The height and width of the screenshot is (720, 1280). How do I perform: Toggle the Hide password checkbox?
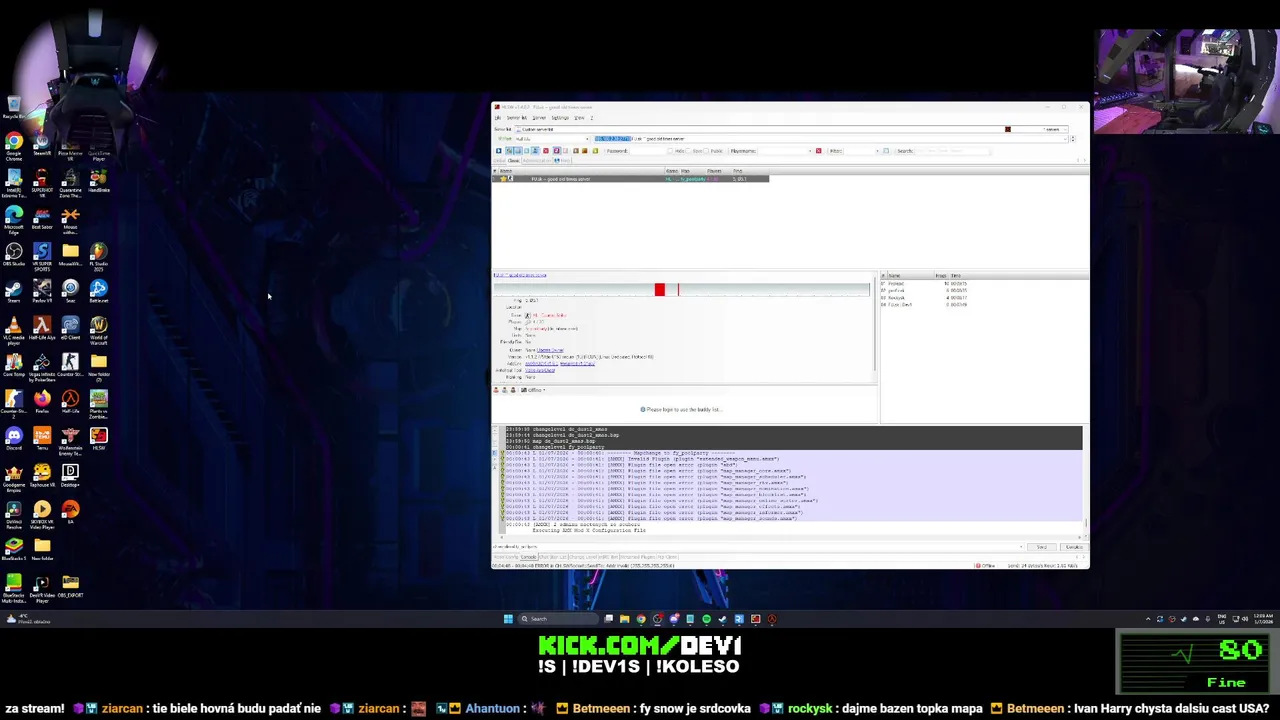(x=670, y=151)
